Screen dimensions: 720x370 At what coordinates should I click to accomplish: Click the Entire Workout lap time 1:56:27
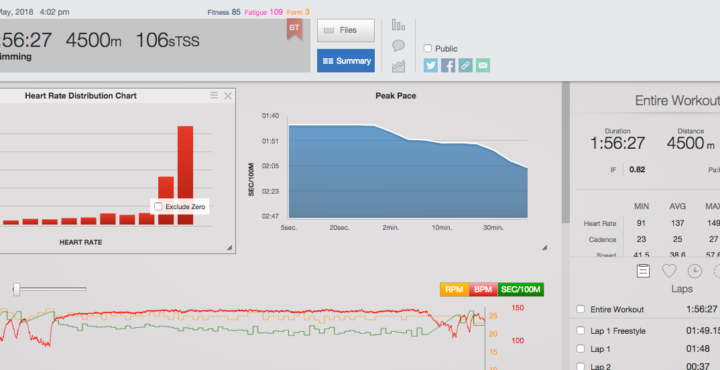(x=702, y=309)
